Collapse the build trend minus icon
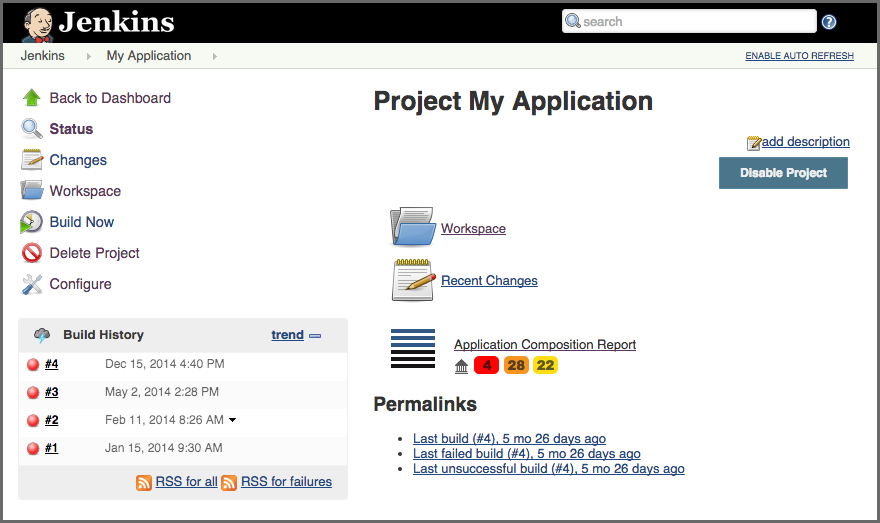Screen dimensions: 880x523 315,336
